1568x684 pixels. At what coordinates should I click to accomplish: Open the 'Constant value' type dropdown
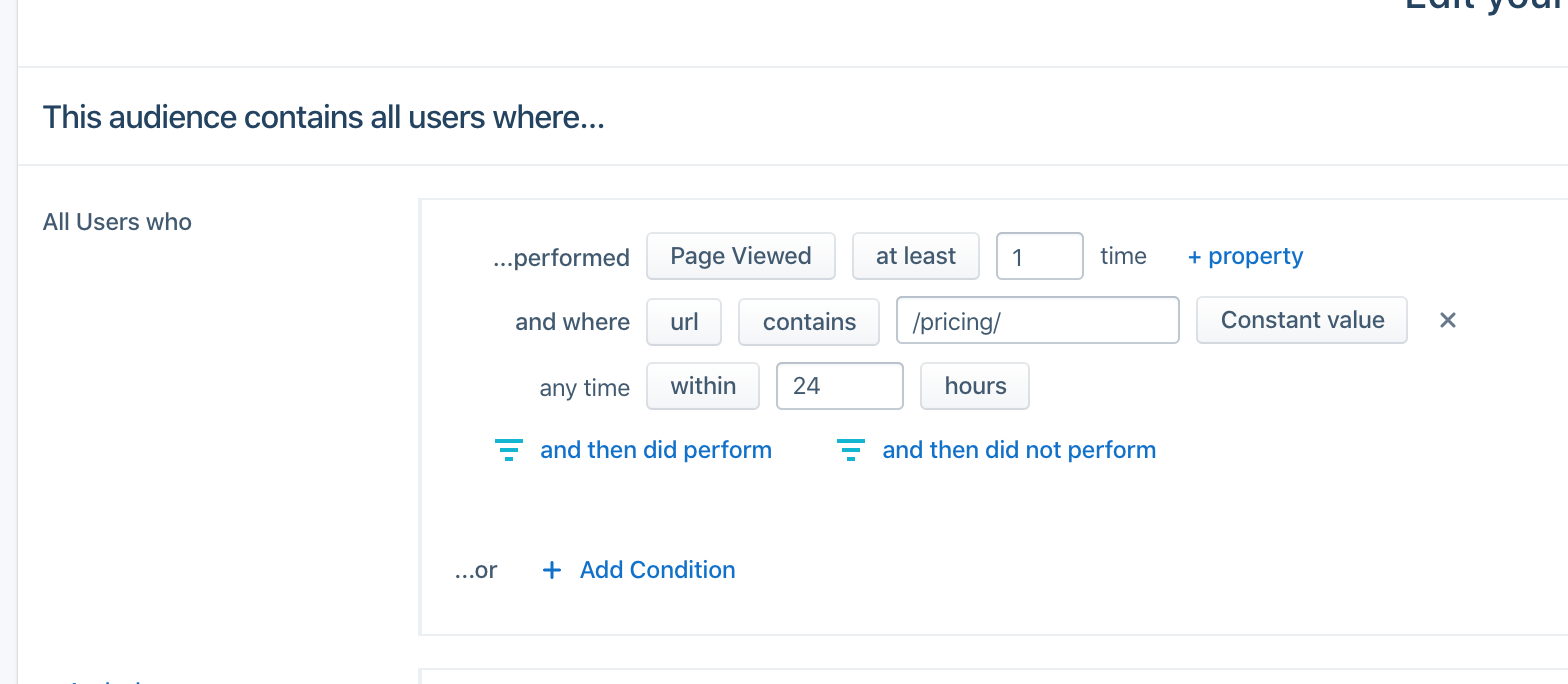click(x=1302, y=320)
